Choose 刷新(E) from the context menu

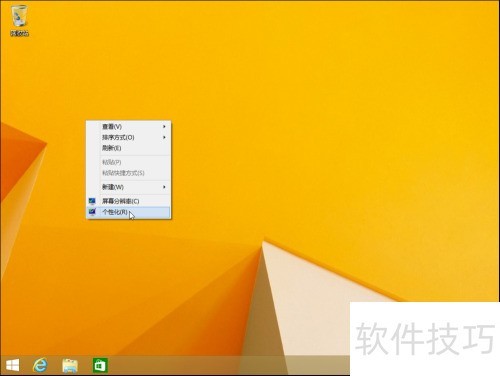[x=129, y=148]
